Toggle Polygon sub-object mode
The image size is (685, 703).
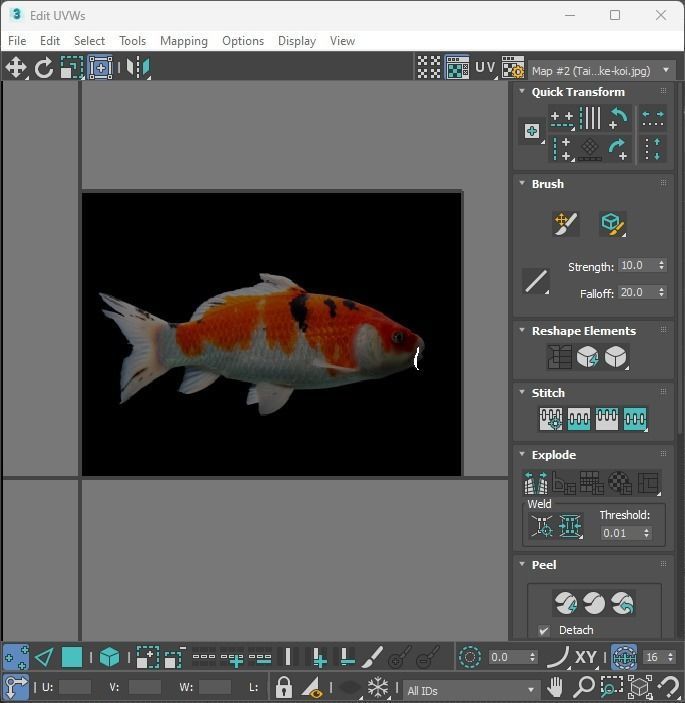point(72,658)
